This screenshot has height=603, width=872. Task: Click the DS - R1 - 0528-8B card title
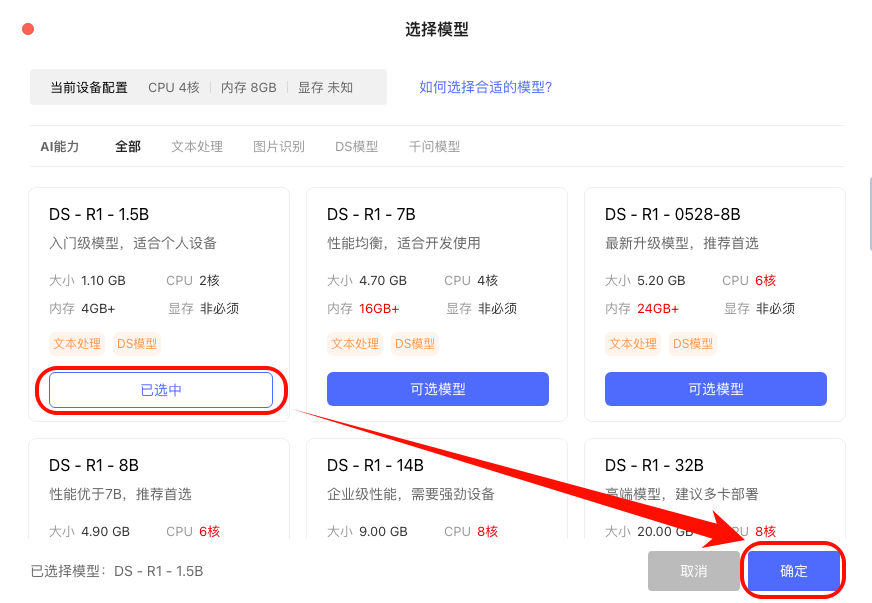click(672, 214)
